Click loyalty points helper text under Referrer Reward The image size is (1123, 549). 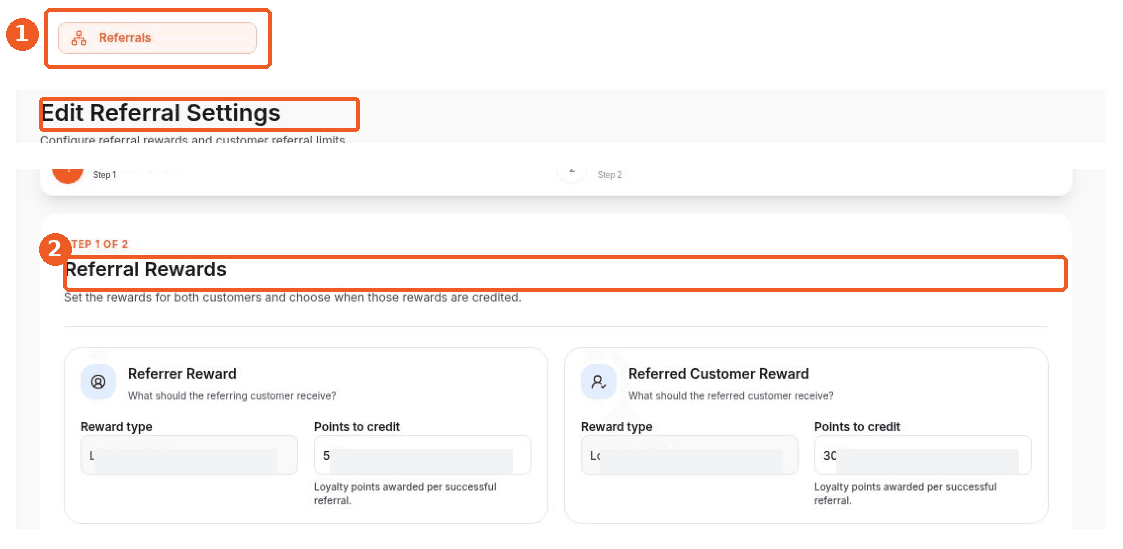[405, 493]
